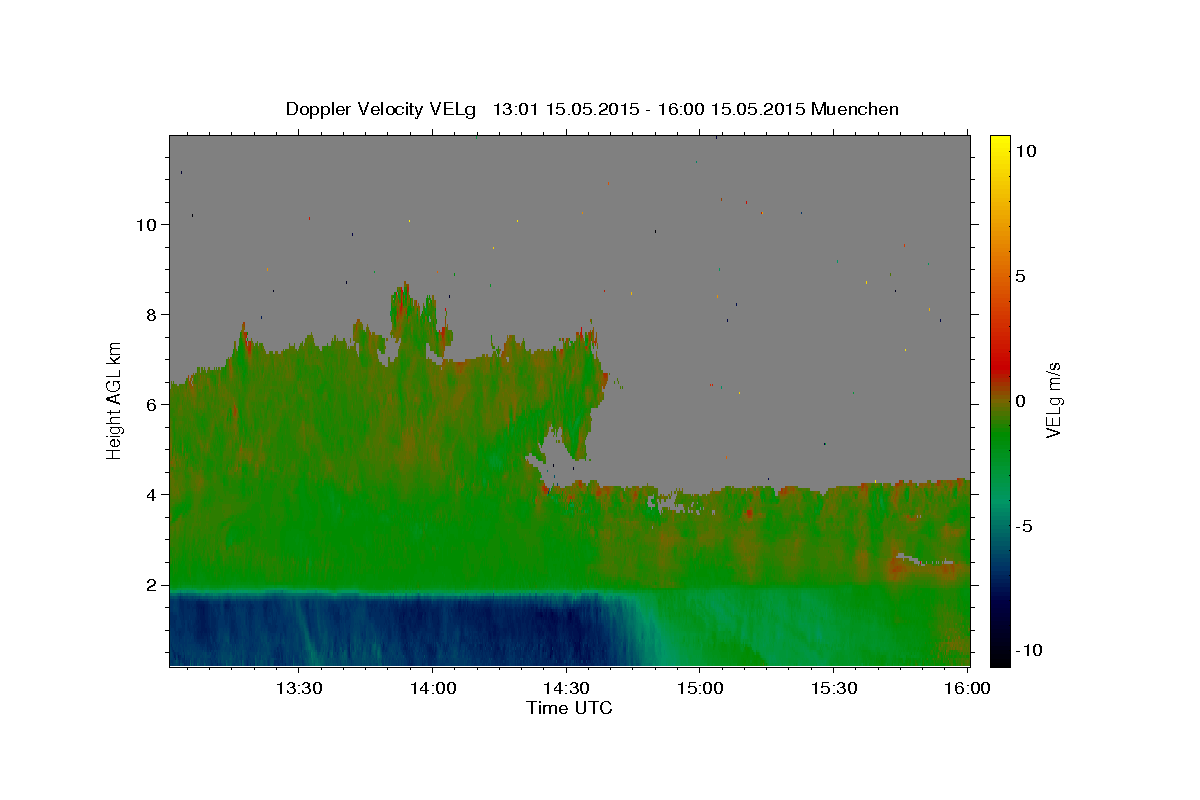This screenshot has height=800, width=1200.
Task: Click the colorbar tick label -10
Action: coord(1027,650)
